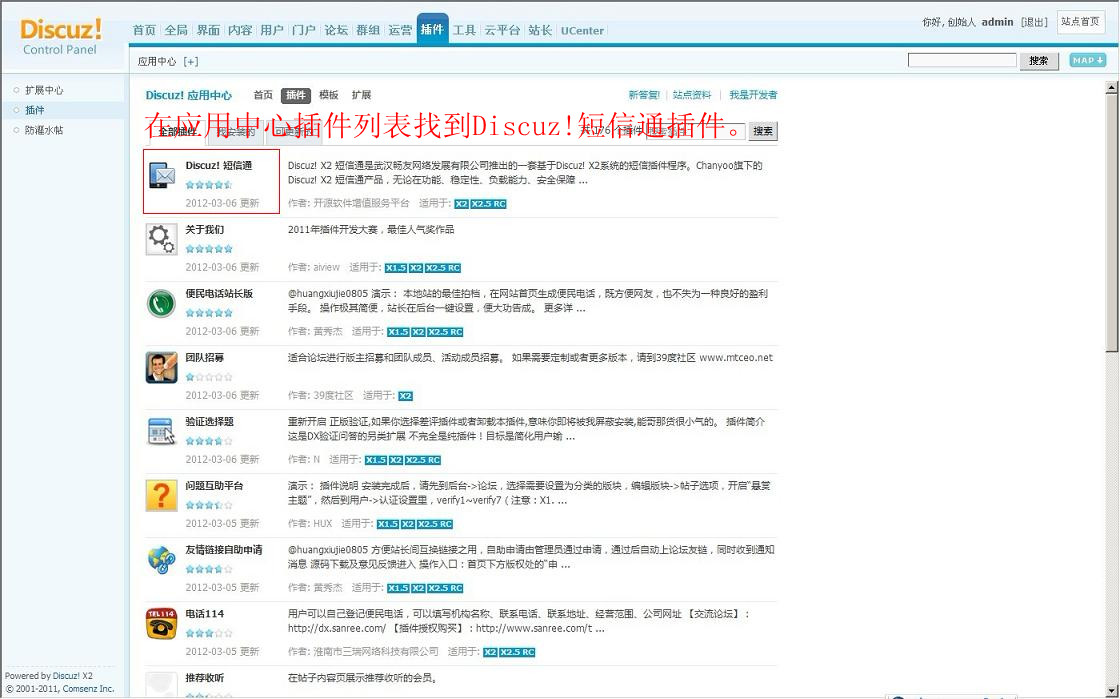Focus the search field in the top bar
Image resolution: width=1120 pixels, height=699 pixels.
coord(962,60)
